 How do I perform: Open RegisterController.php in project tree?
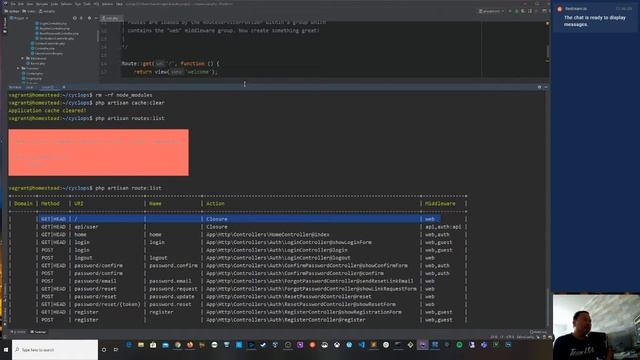coord(55,29)
